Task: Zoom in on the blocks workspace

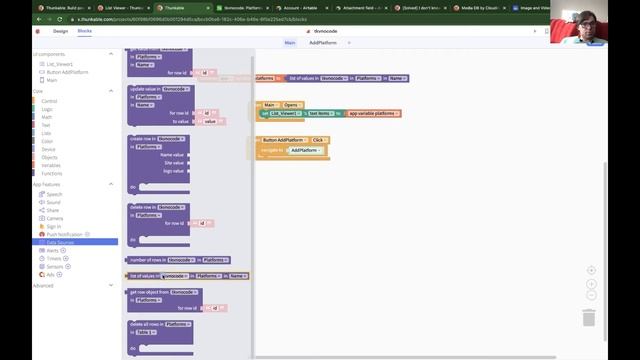Action: (x=591, y=284)
